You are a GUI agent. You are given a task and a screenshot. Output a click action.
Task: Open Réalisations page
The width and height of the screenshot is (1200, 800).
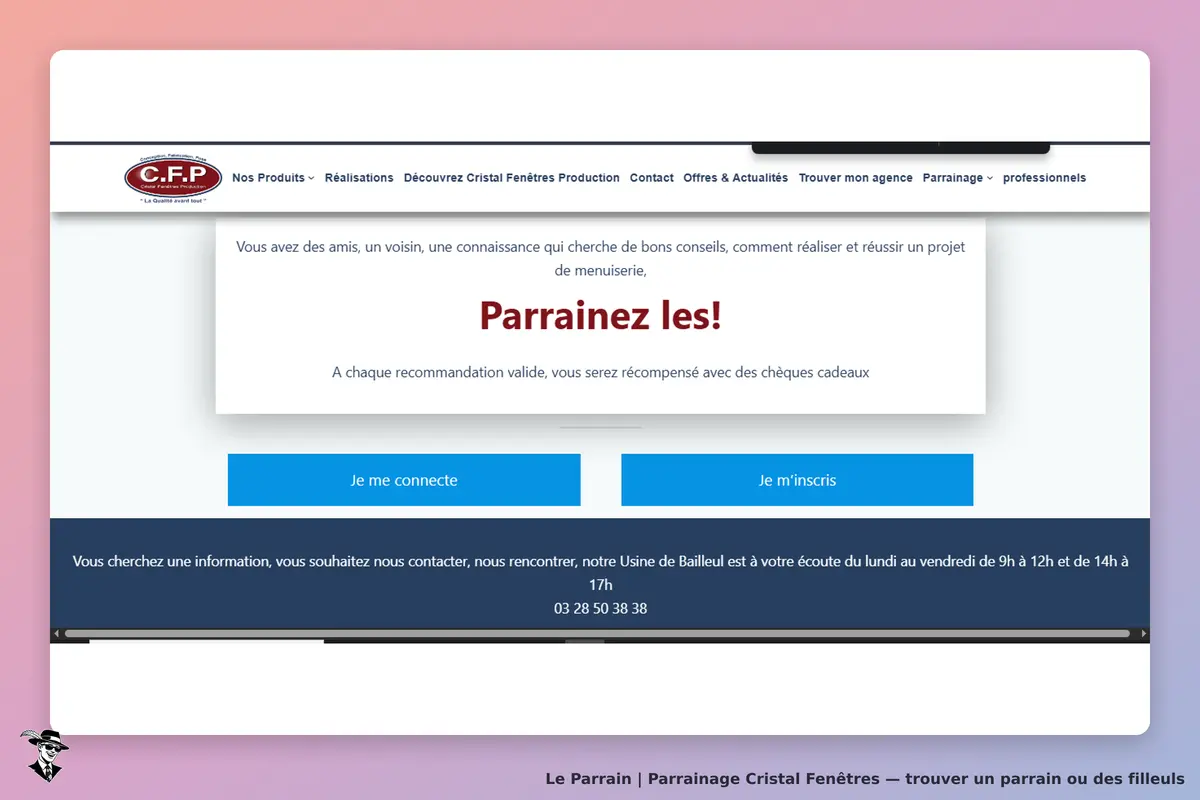coord(359,178)
